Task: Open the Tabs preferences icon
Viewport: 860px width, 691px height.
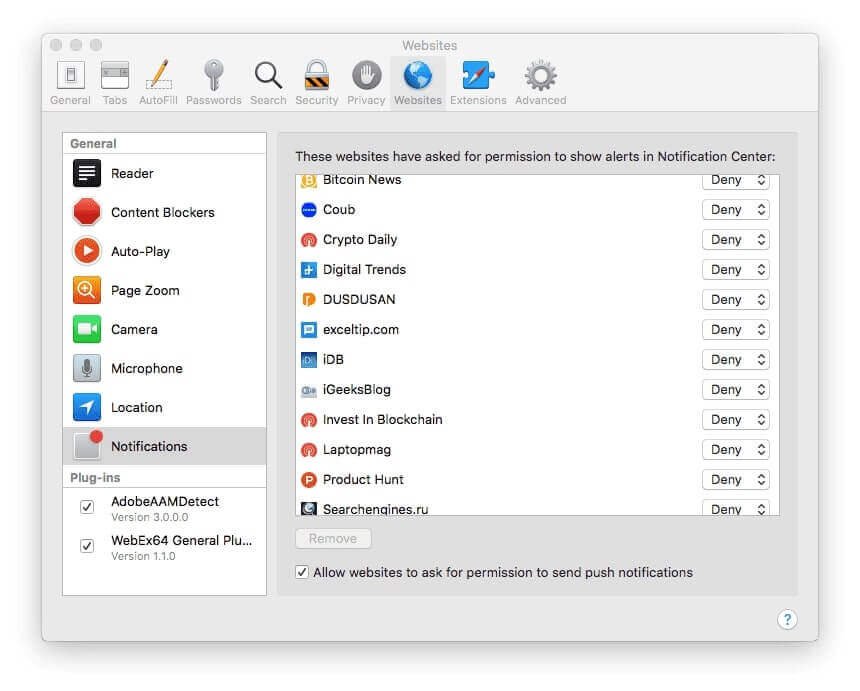Action: [115, 75]
